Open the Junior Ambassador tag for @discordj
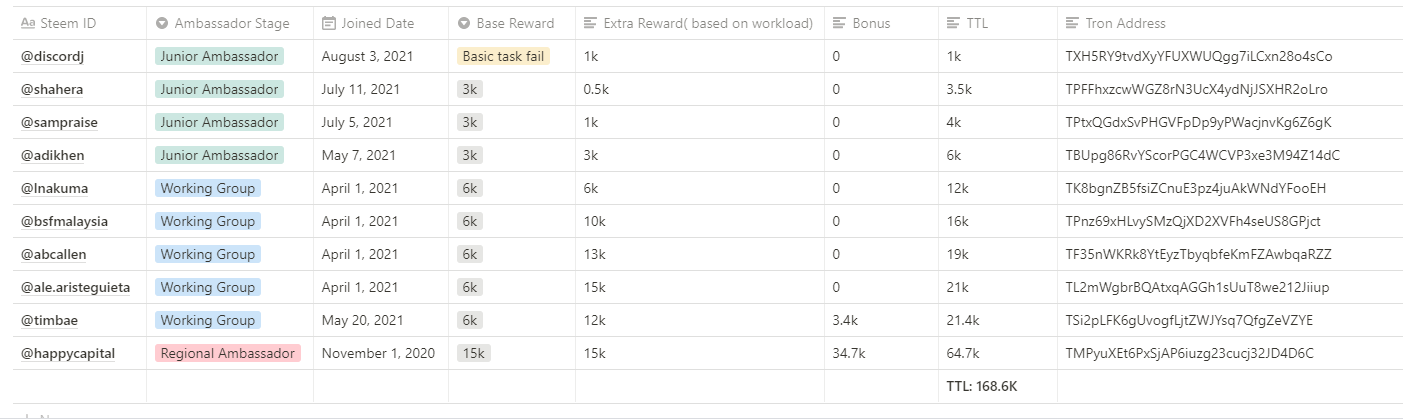 point(219,56)
